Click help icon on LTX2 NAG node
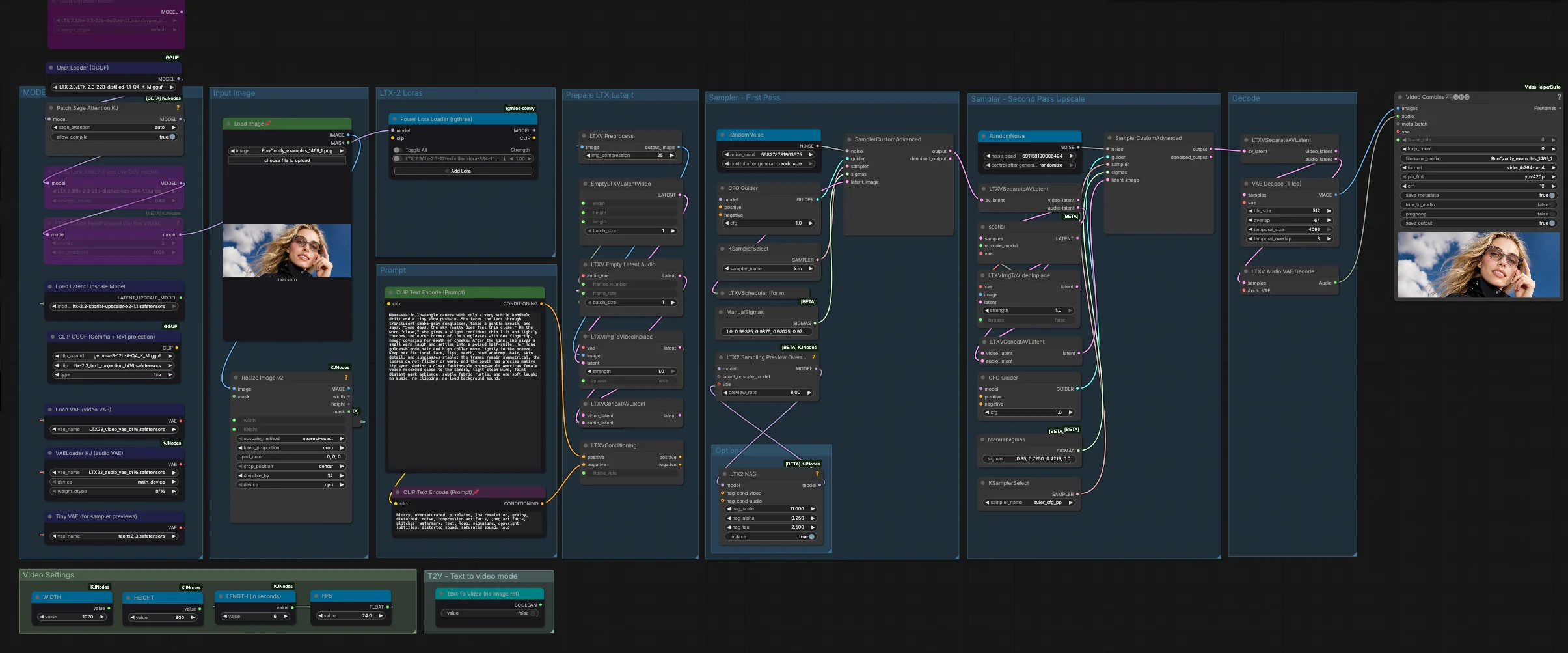 pyautogui.click(x=817, y=474)
